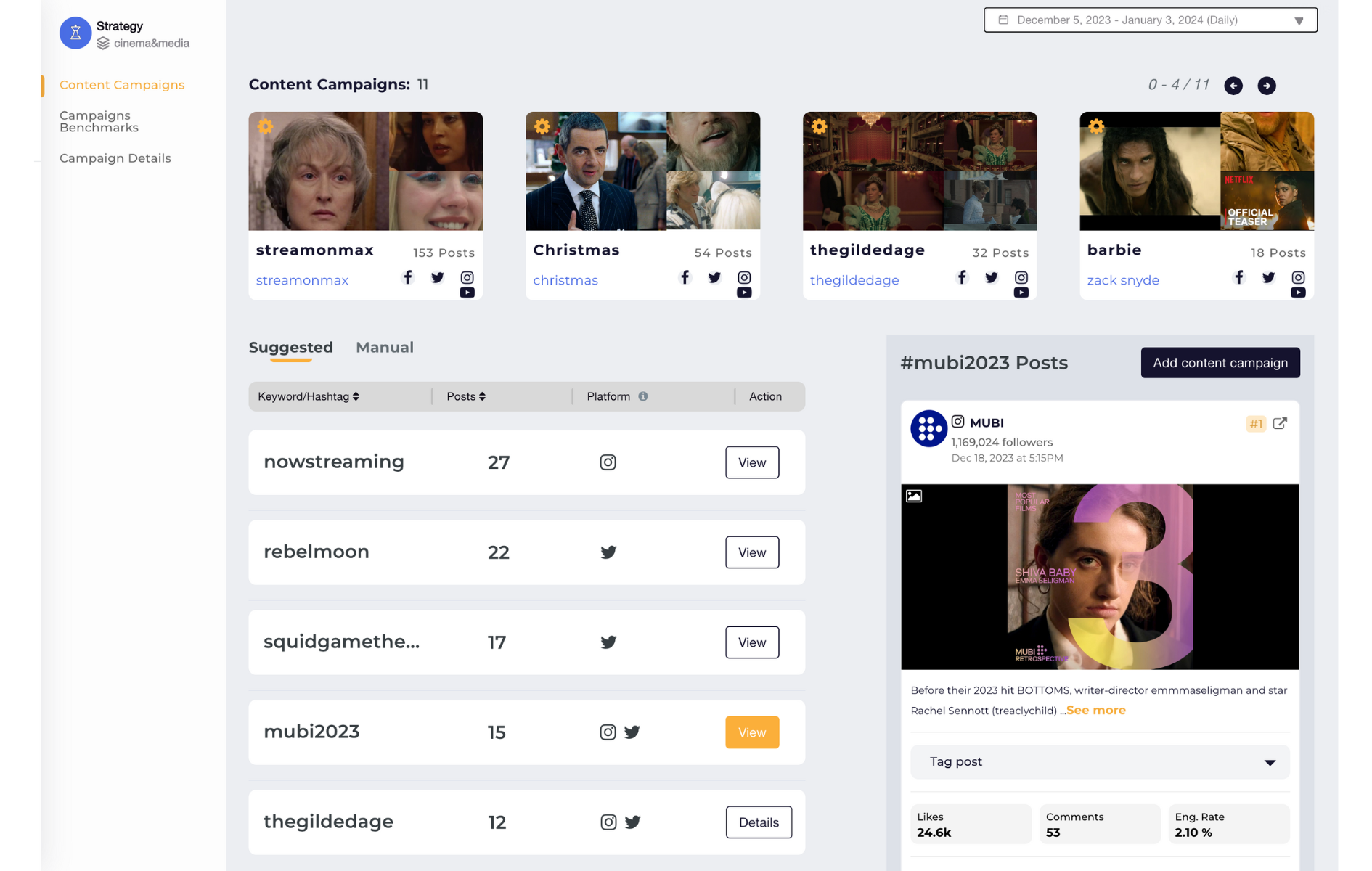This screenshot has height=871, width=1372.
Task: Open the Shiva Baby post image
Action: (x=1100, y=577)
